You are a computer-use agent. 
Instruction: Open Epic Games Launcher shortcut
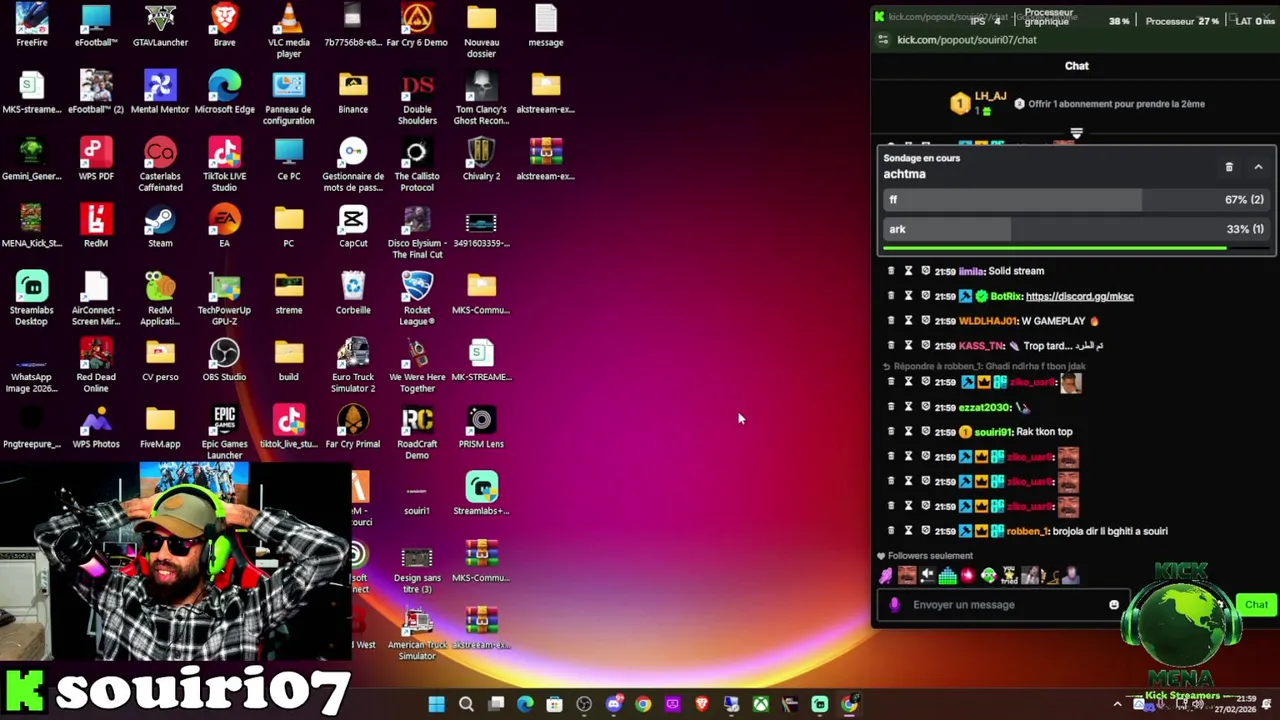coord(224,433)
